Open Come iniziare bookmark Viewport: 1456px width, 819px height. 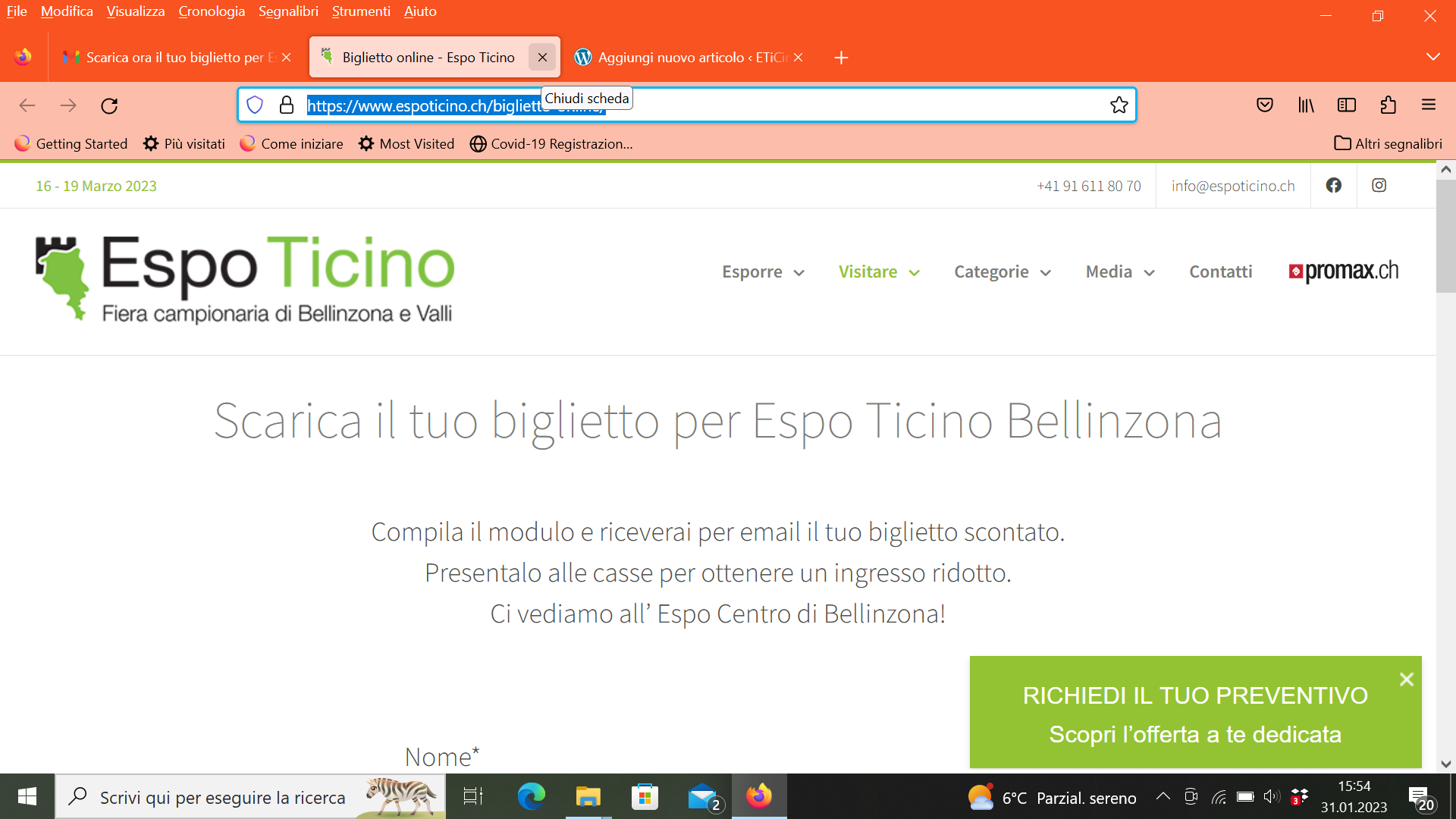pos(291,143)
